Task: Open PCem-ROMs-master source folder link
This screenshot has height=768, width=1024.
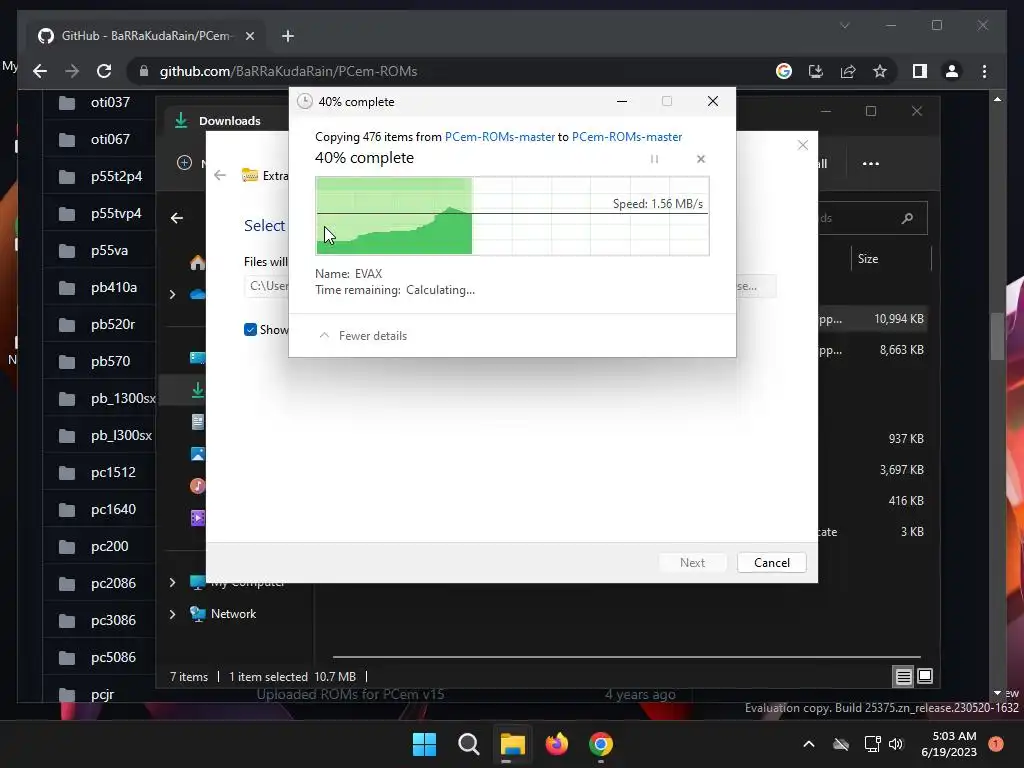Action: coord(500,136)
